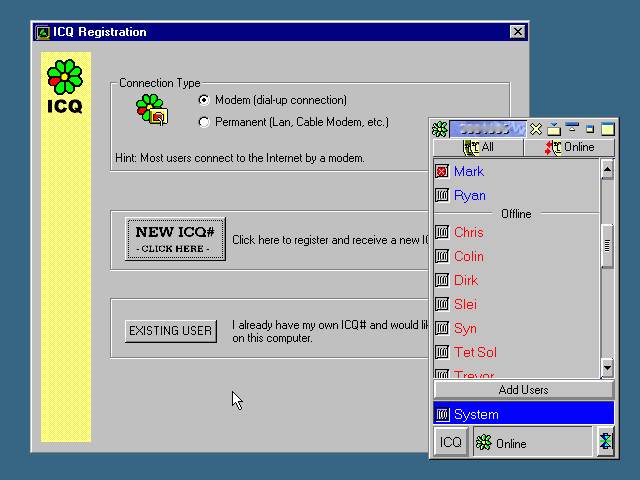Select contact Ryan in the list
Image resolution: width=640 pixels, height=480 pixels.
[x=469, y=196]
